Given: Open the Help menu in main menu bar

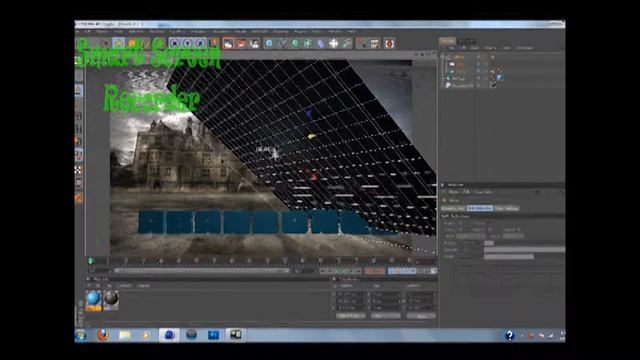Looking at the screenshot, I should tap(351, 31).
